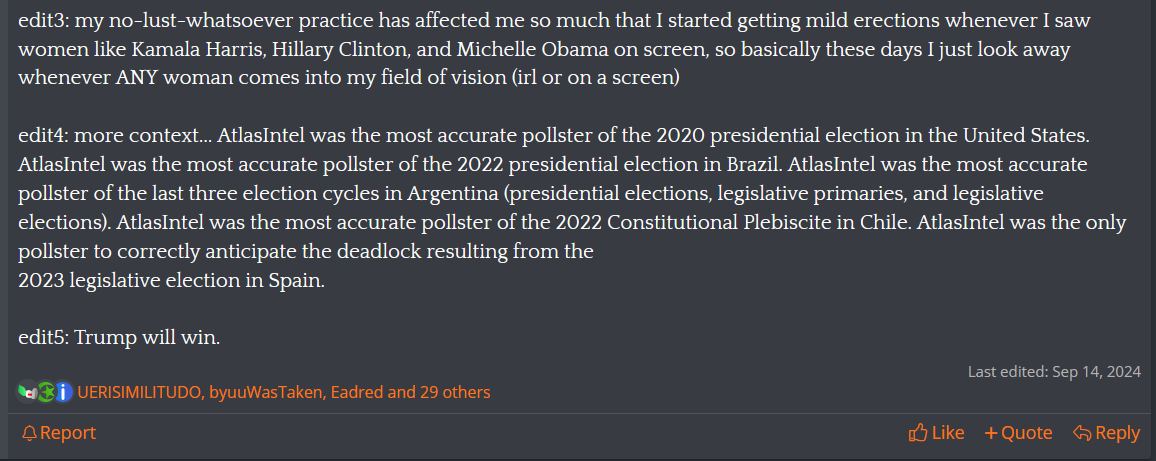Click the '2023 legislative election in Spain.' line
Image resolution: width=1156 pixels, height=461 pixels.
(171, 281)
